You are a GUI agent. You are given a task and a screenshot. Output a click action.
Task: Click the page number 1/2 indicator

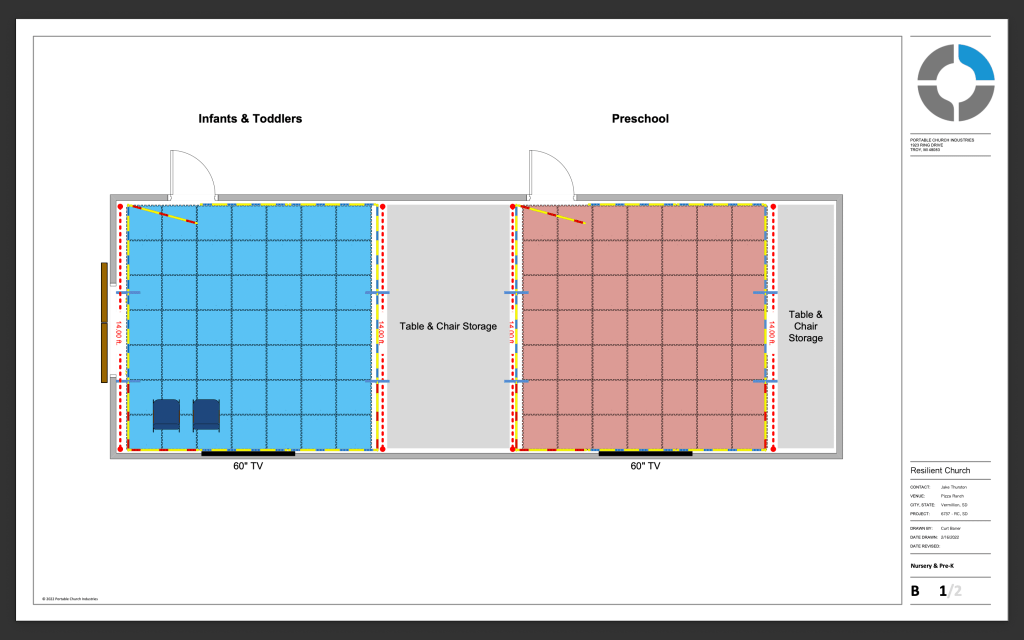point(949,591)
